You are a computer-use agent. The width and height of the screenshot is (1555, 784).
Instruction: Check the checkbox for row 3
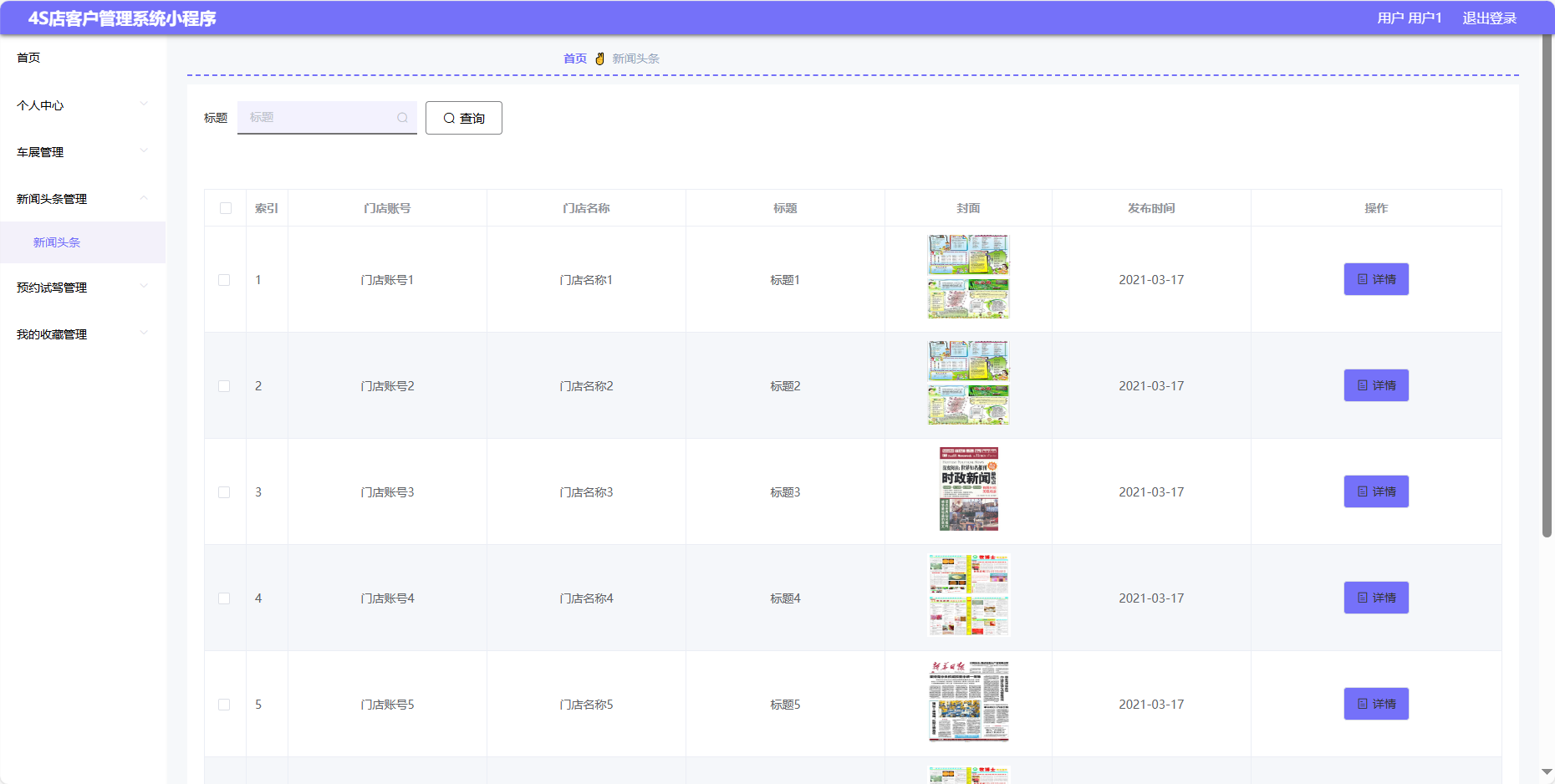point(224,492)
